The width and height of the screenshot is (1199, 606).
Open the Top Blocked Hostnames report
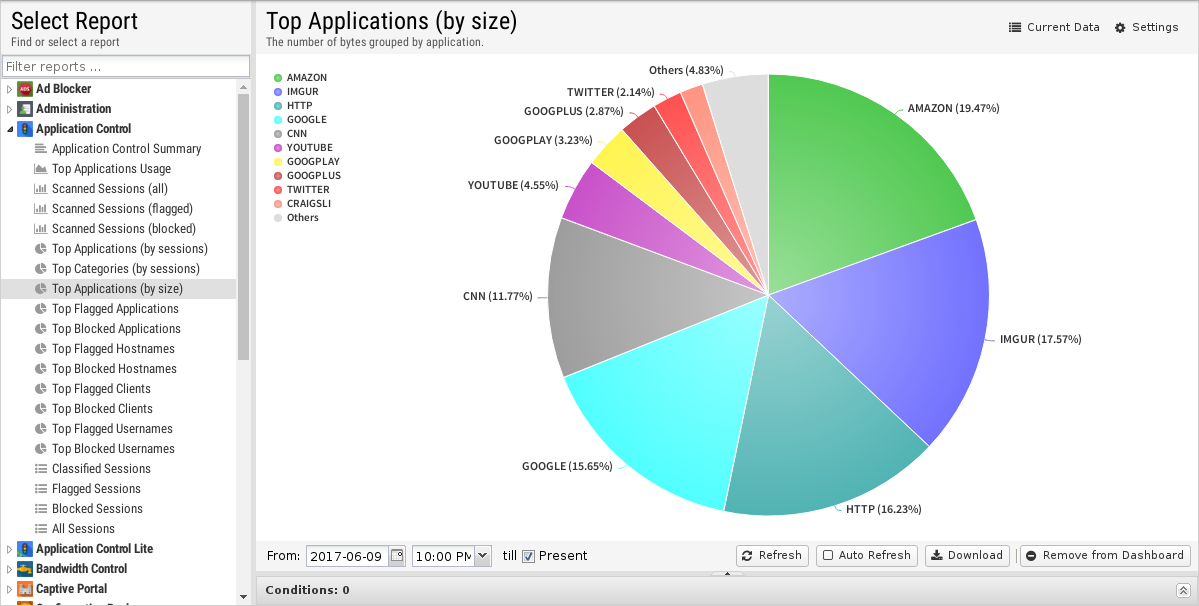114,368
